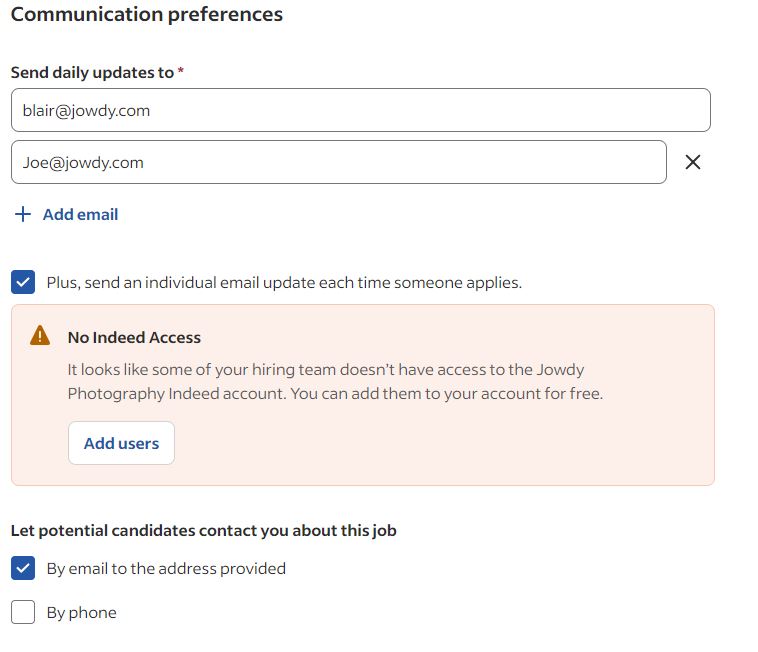Click the orange warning triangle icon

coord(40,336)
